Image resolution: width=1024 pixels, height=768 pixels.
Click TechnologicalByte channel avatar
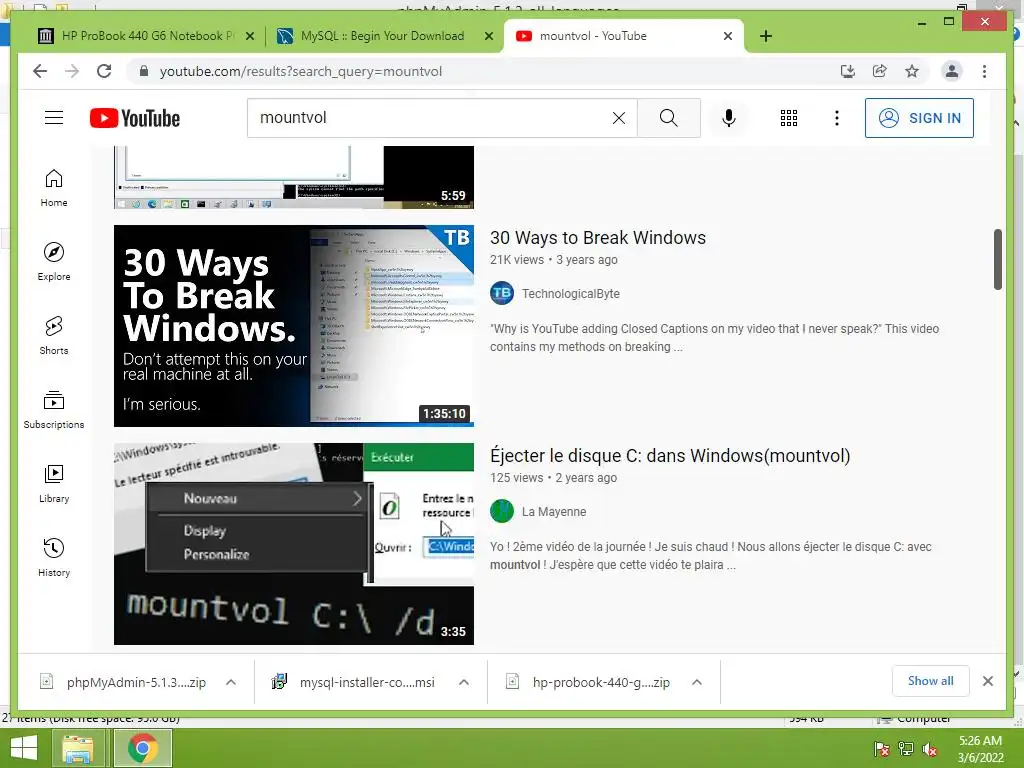pos(502,293)
